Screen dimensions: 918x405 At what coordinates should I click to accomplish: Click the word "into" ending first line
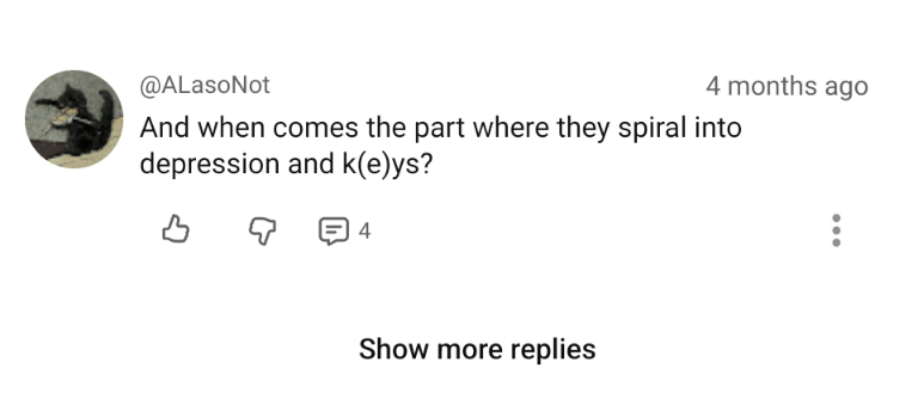click(x=717, y=129)
